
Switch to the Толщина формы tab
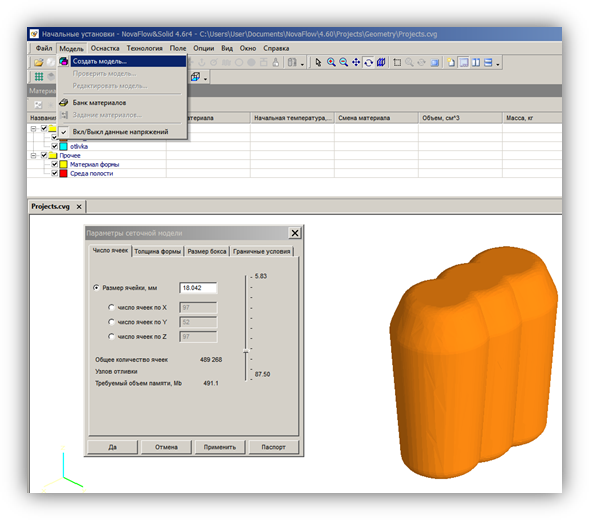[158, 251]
